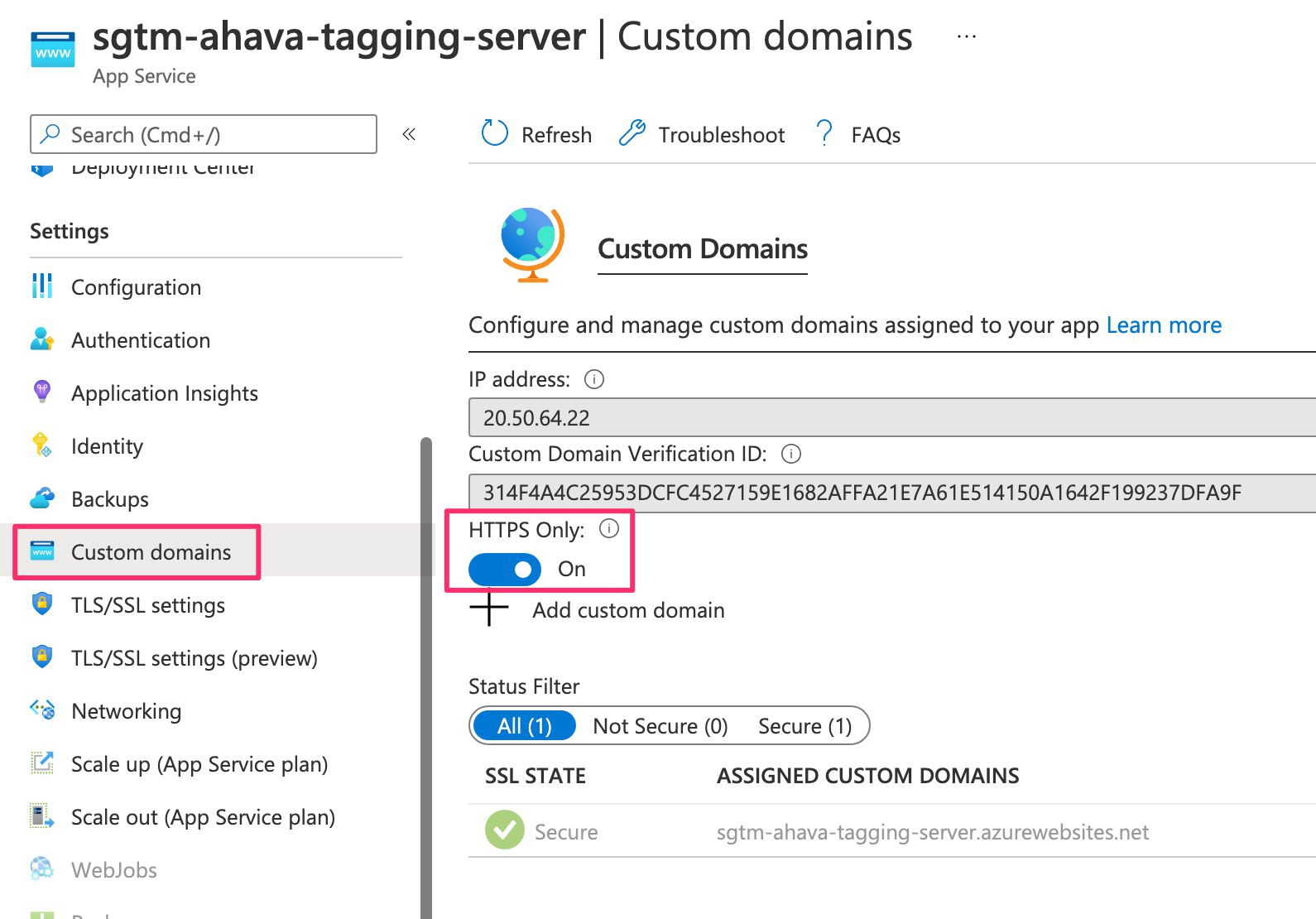Image resolution: width=1316 pixels, height=919 pixels.
Task: Click the plus icon for adding a domain
Action: coord(489,609)
